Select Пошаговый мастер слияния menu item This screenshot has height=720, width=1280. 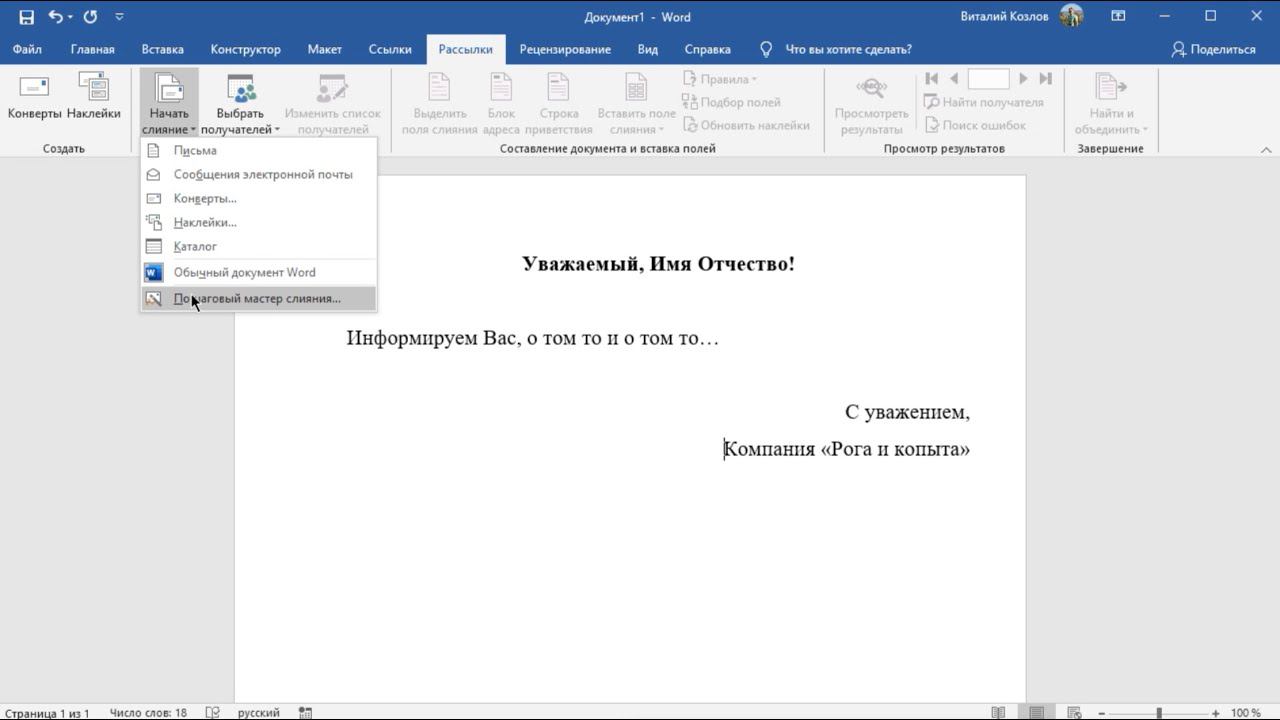click(x=257, y=298)
